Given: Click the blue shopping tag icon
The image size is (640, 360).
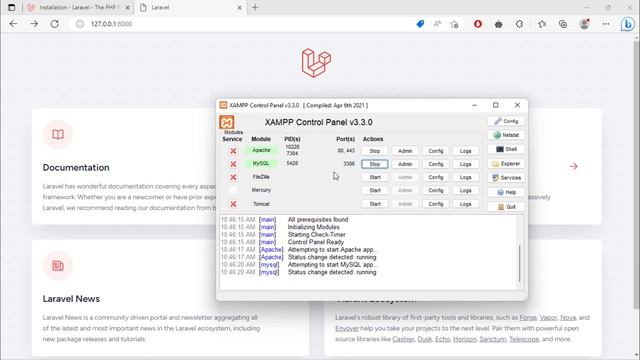Looking at the screenshot, I should 420,24.
